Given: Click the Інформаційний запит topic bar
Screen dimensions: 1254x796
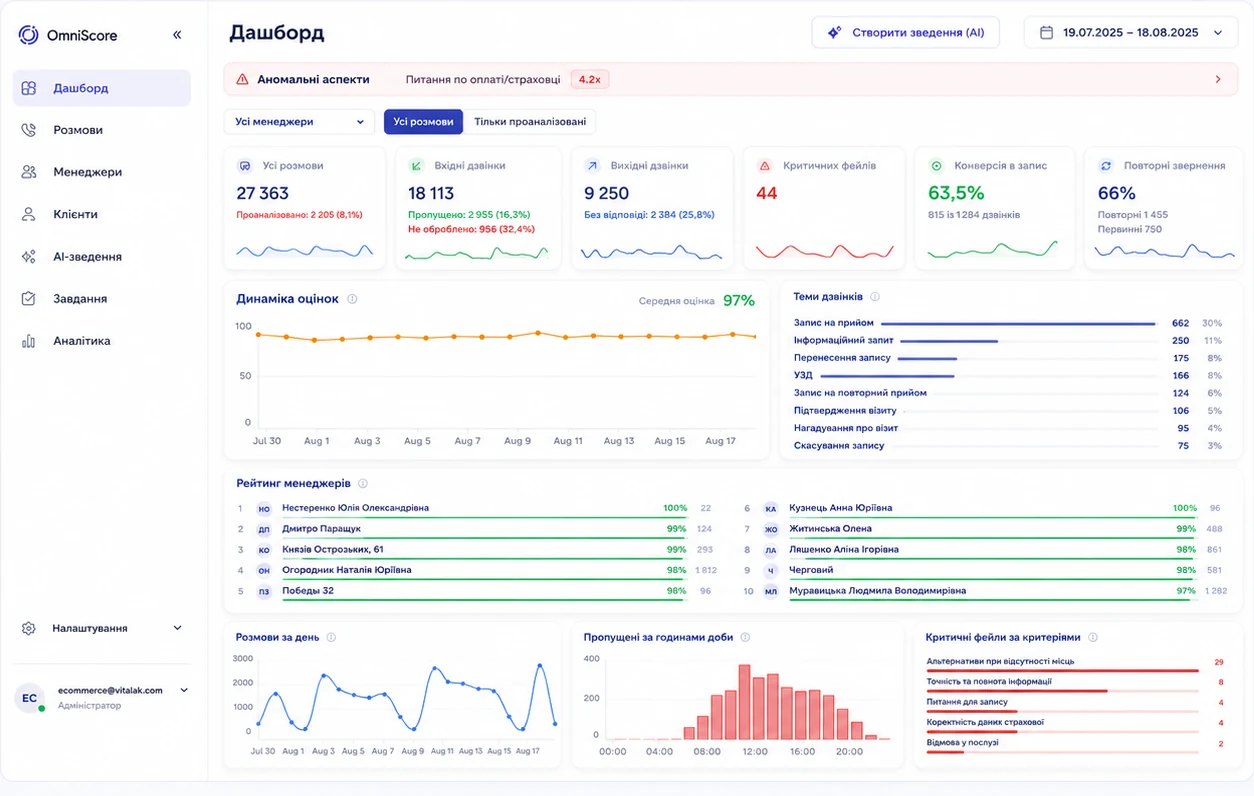Looking at the screenshot, I should pos(948,341).
